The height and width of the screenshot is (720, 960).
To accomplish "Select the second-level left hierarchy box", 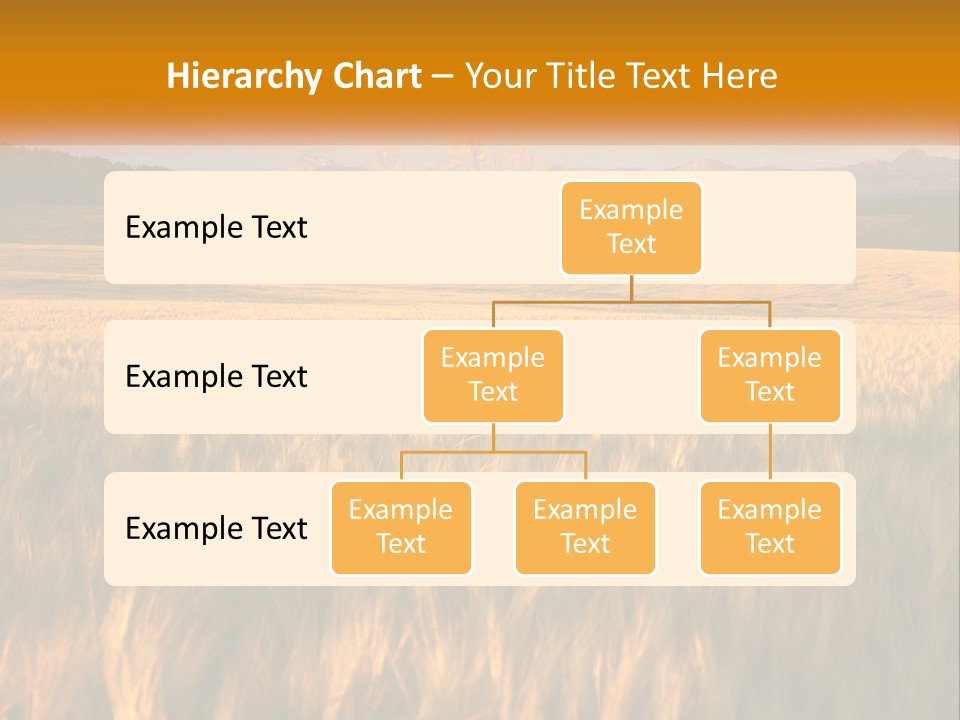I will [x=493, y=375].
